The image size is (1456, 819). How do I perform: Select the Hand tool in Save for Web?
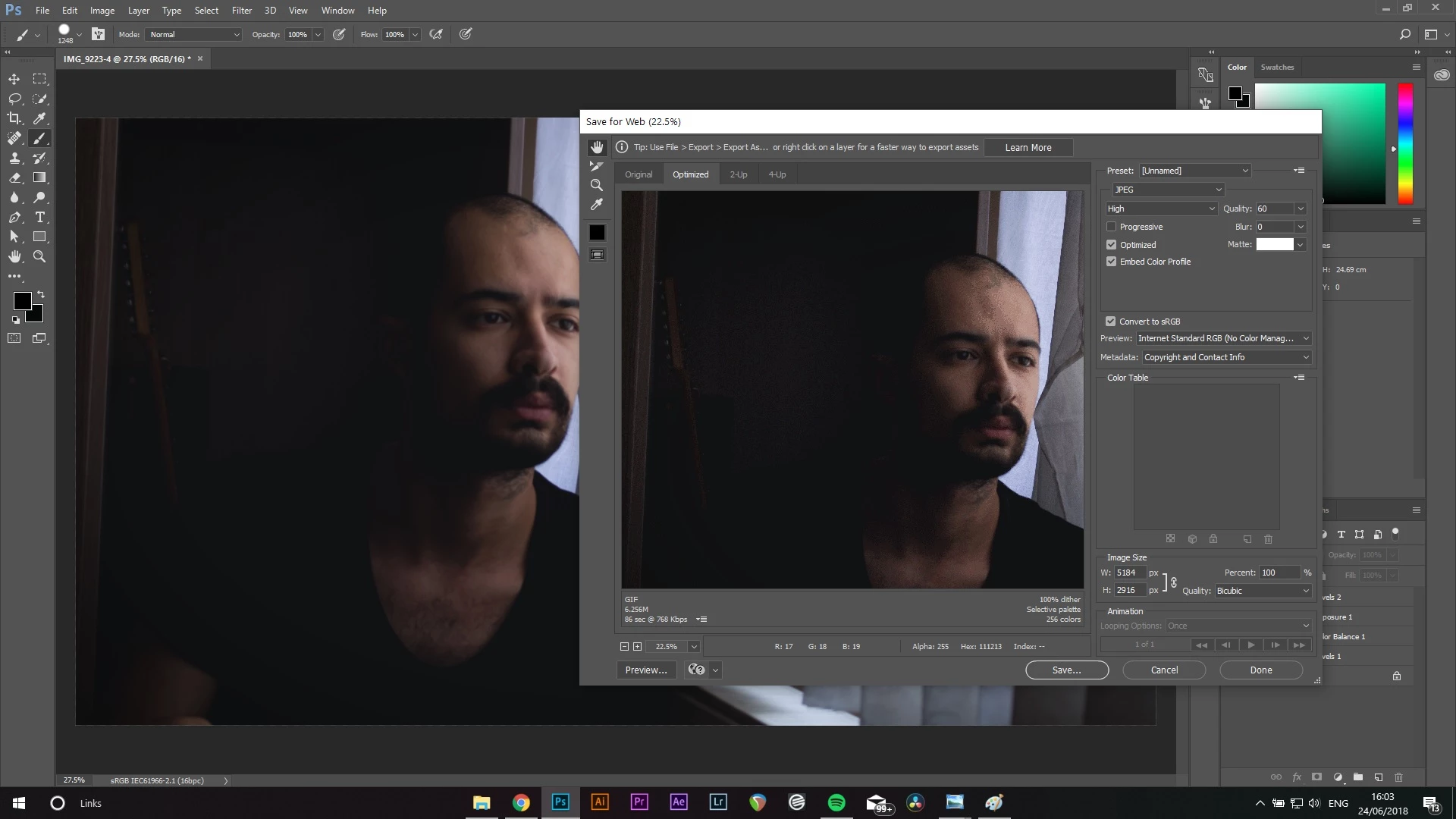pos(598,147)
